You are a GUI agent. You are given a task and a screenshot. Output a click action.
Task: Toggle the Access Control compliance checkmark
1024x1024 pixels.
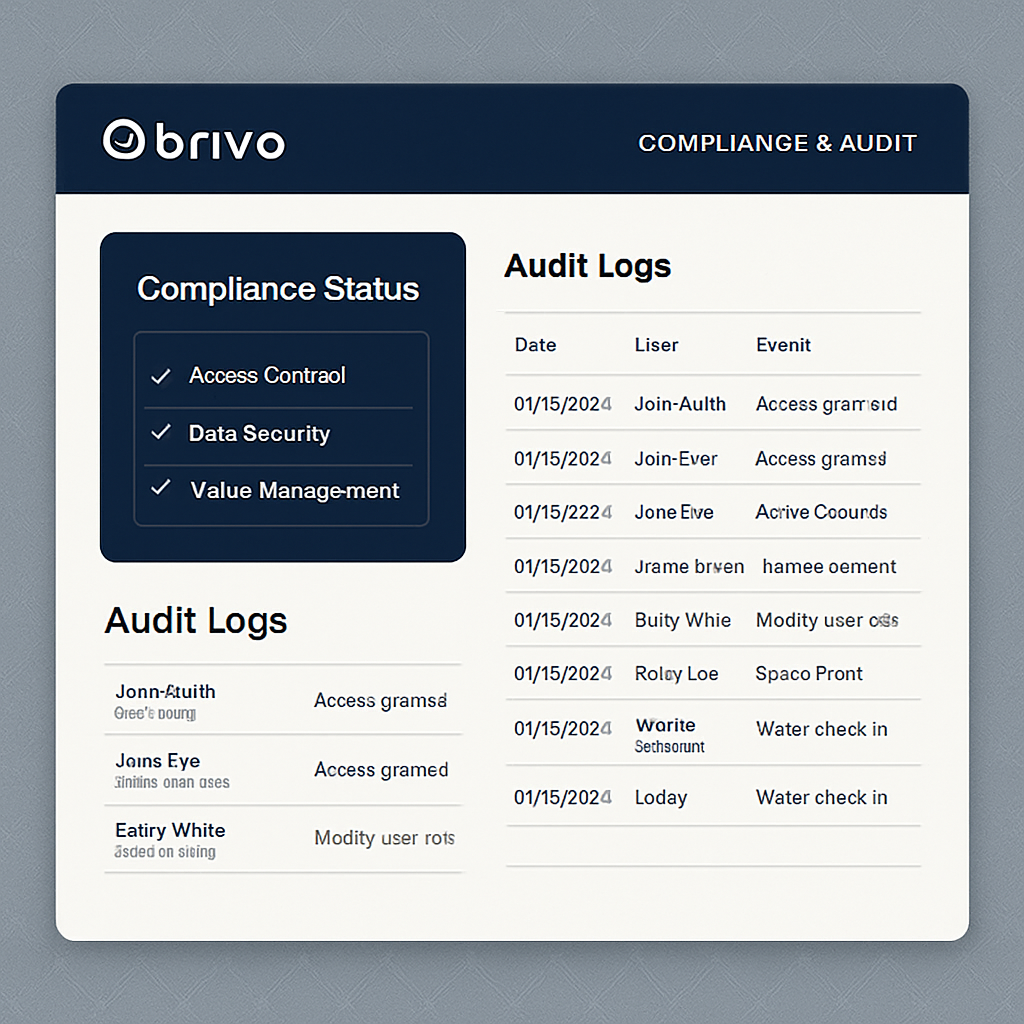click(161, 376)
